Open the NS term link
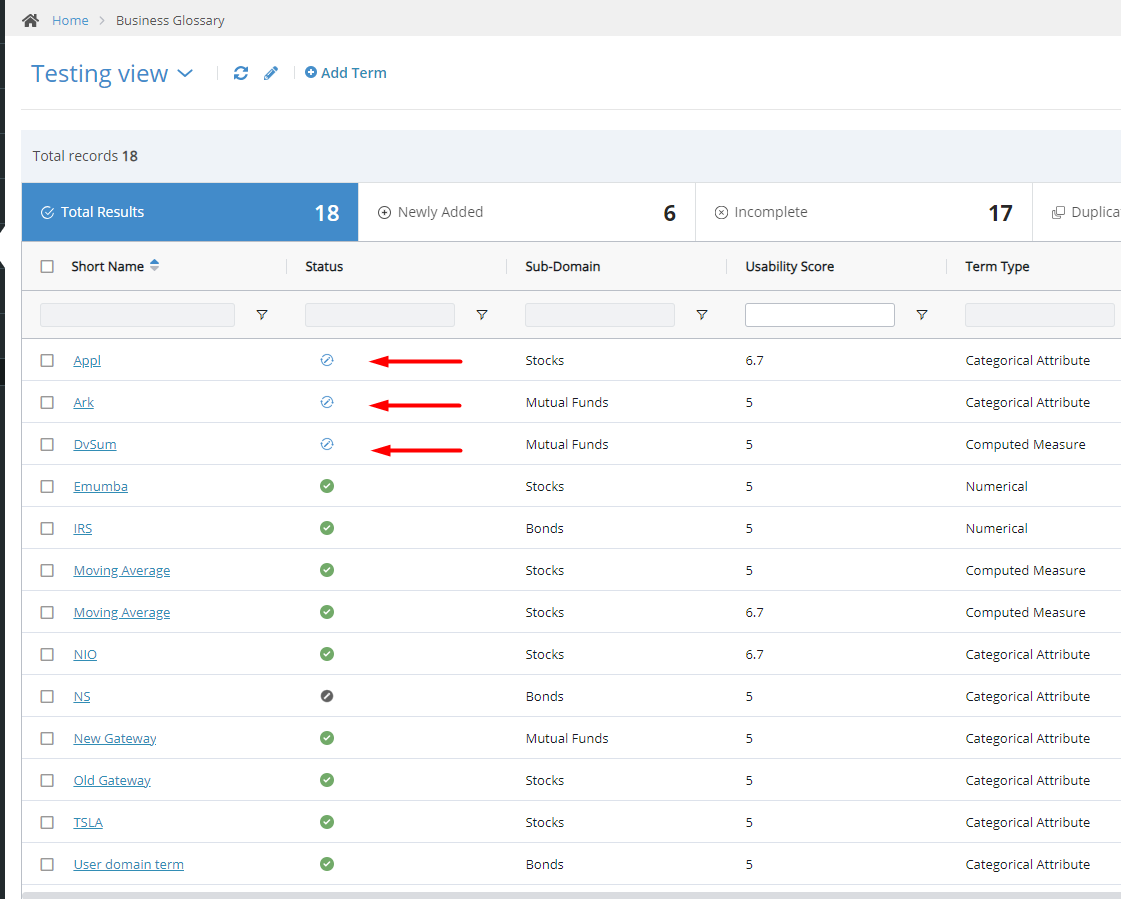The width and height of the screenshot is (1121, 899). 82,696
